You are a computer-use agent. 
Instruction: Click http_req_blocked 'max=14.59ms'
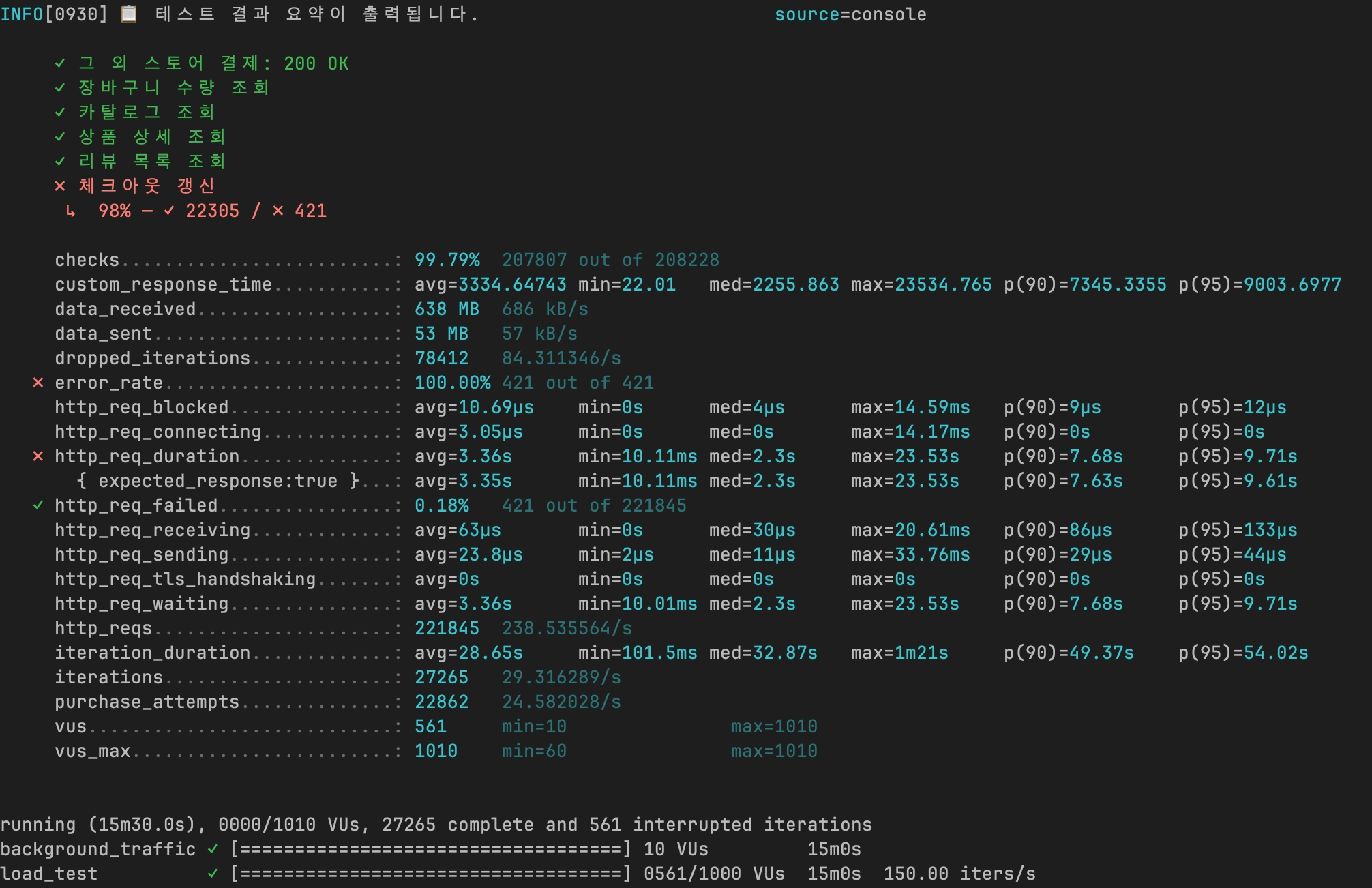pos(910,407)
